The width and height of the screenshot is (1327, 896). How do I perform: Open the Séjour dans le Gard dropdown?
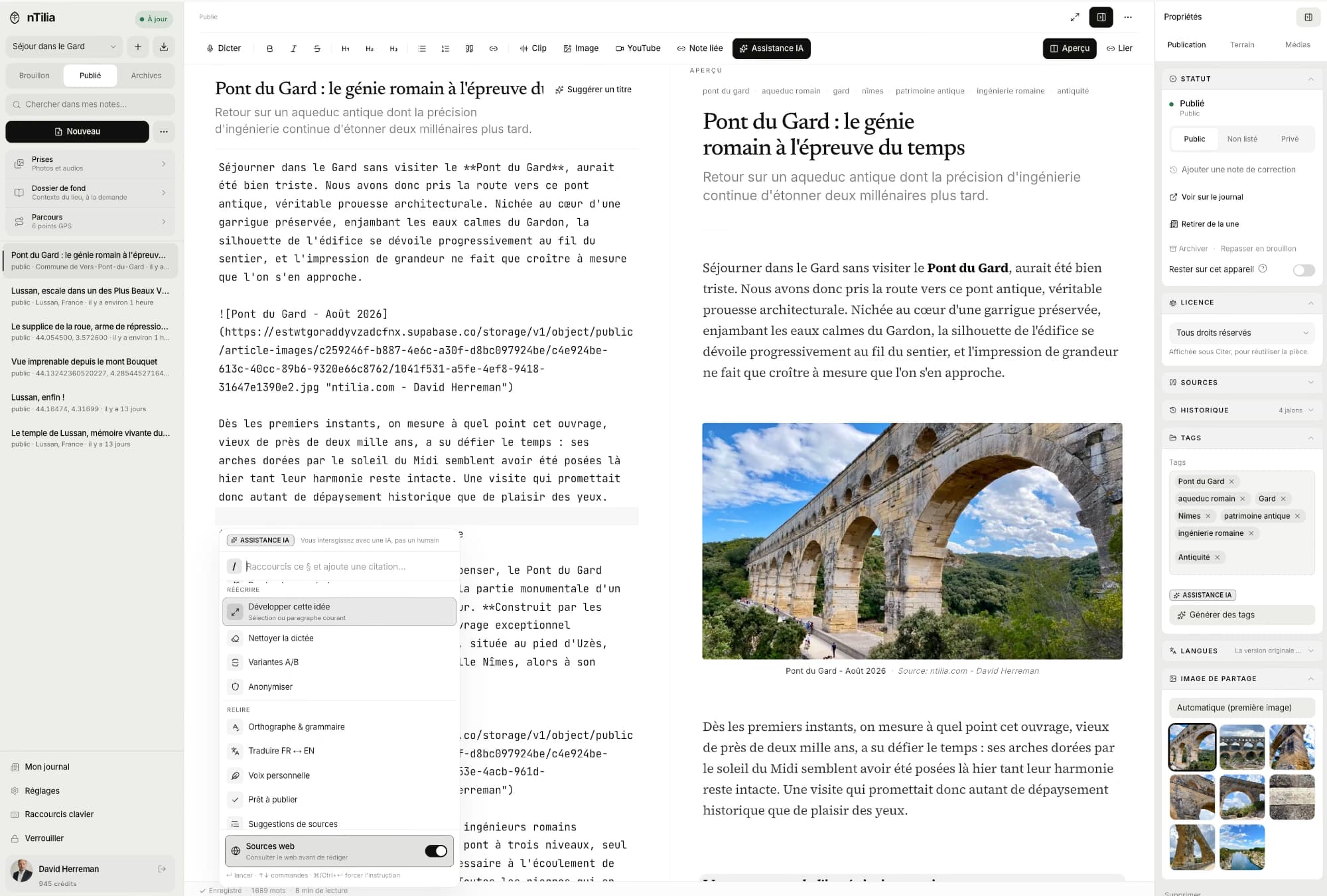[64, 46]
